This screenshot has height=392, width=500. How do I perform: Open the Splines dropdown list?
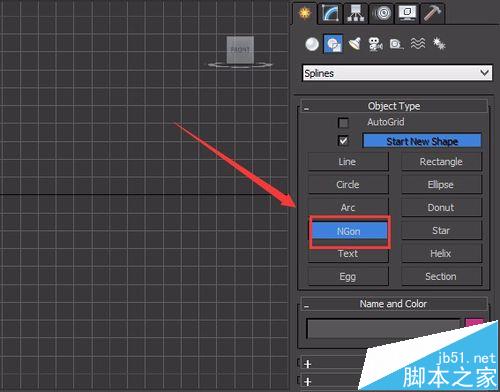tap(397, 73)
